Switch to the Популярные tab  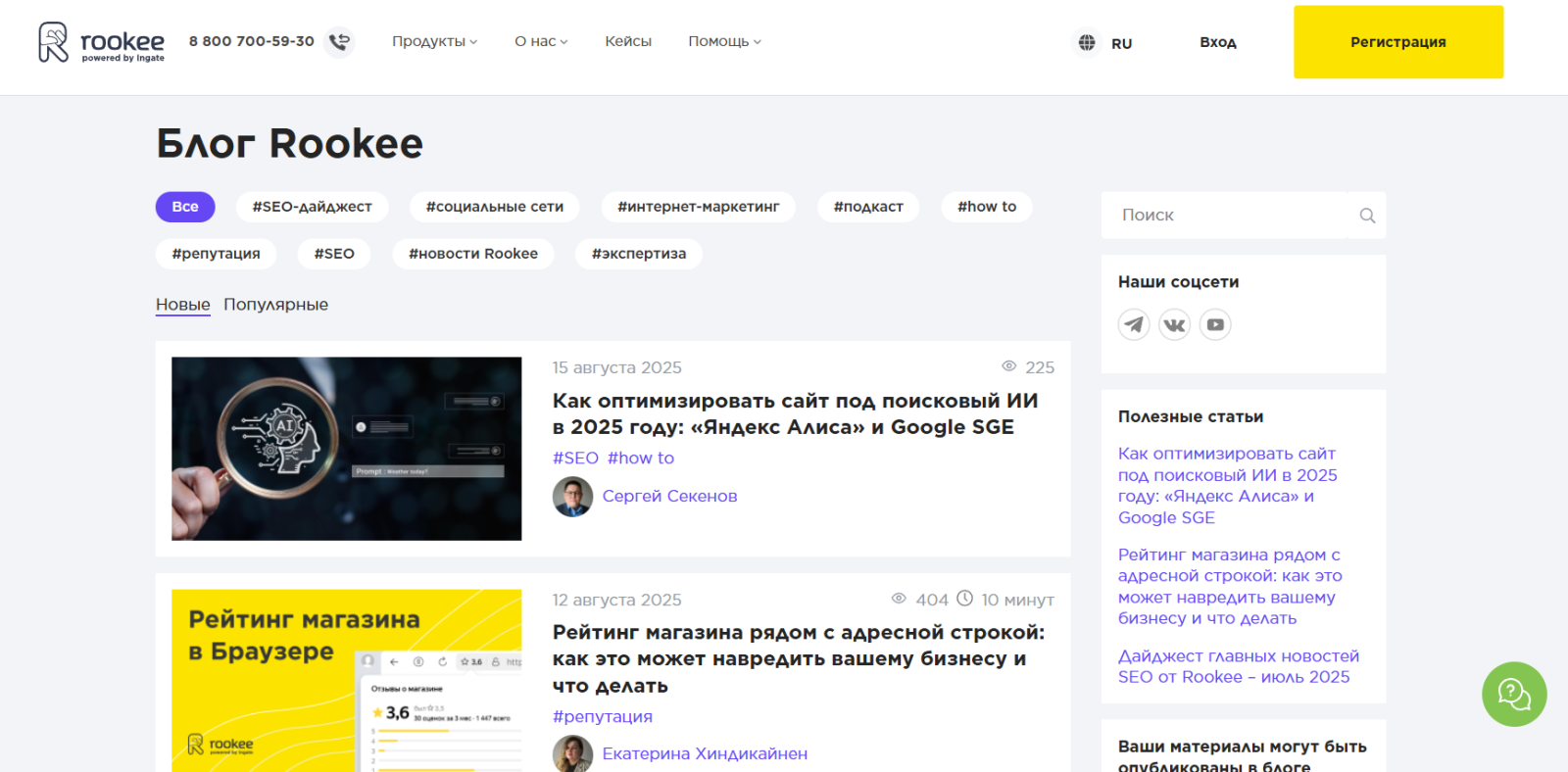click(x=275, y=305)
